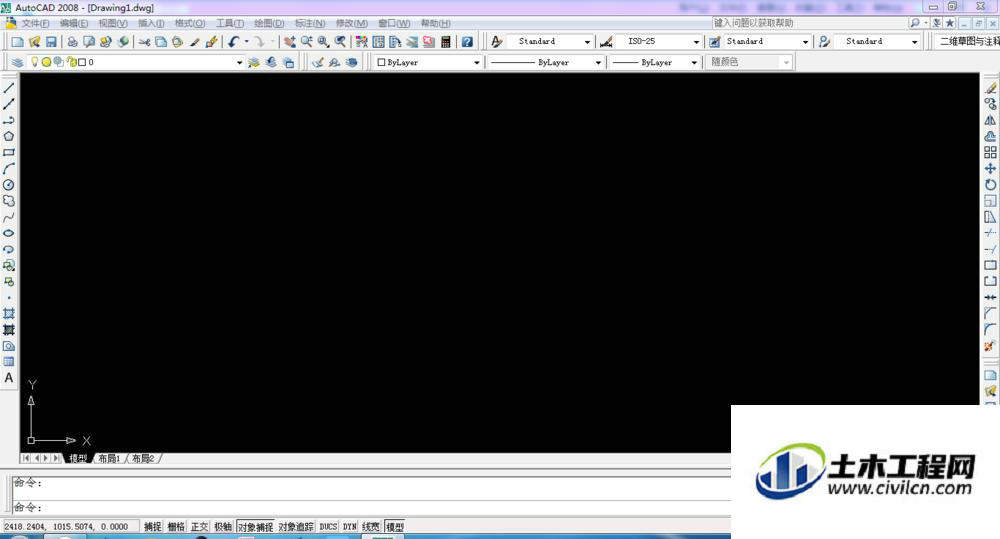Toggle 极轴 polar tracking in status bar

223,527
